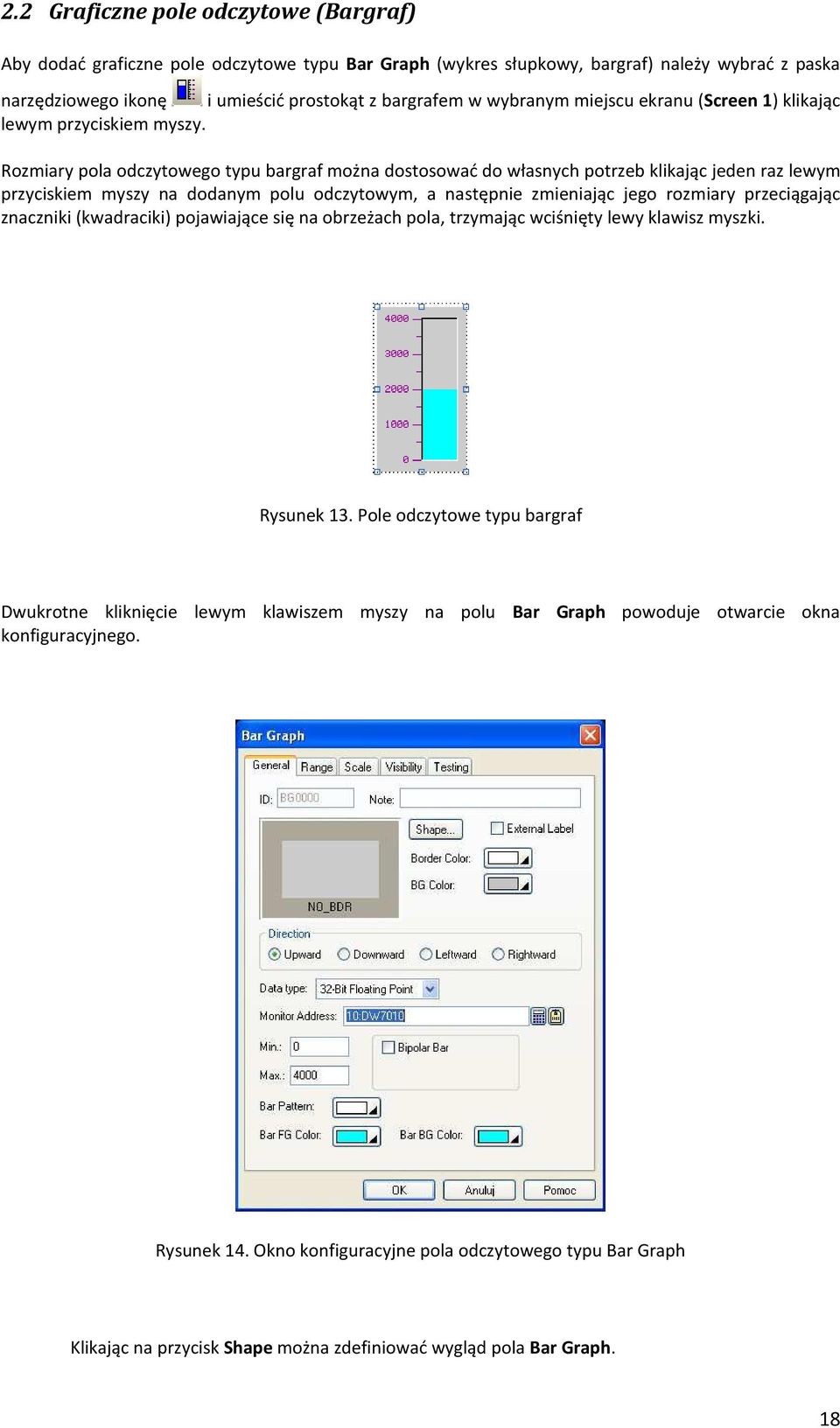Viewport: 840px width, 1428px height.
Task: Click the cyan filled bar of the bargraph
Action: (440, 424)
